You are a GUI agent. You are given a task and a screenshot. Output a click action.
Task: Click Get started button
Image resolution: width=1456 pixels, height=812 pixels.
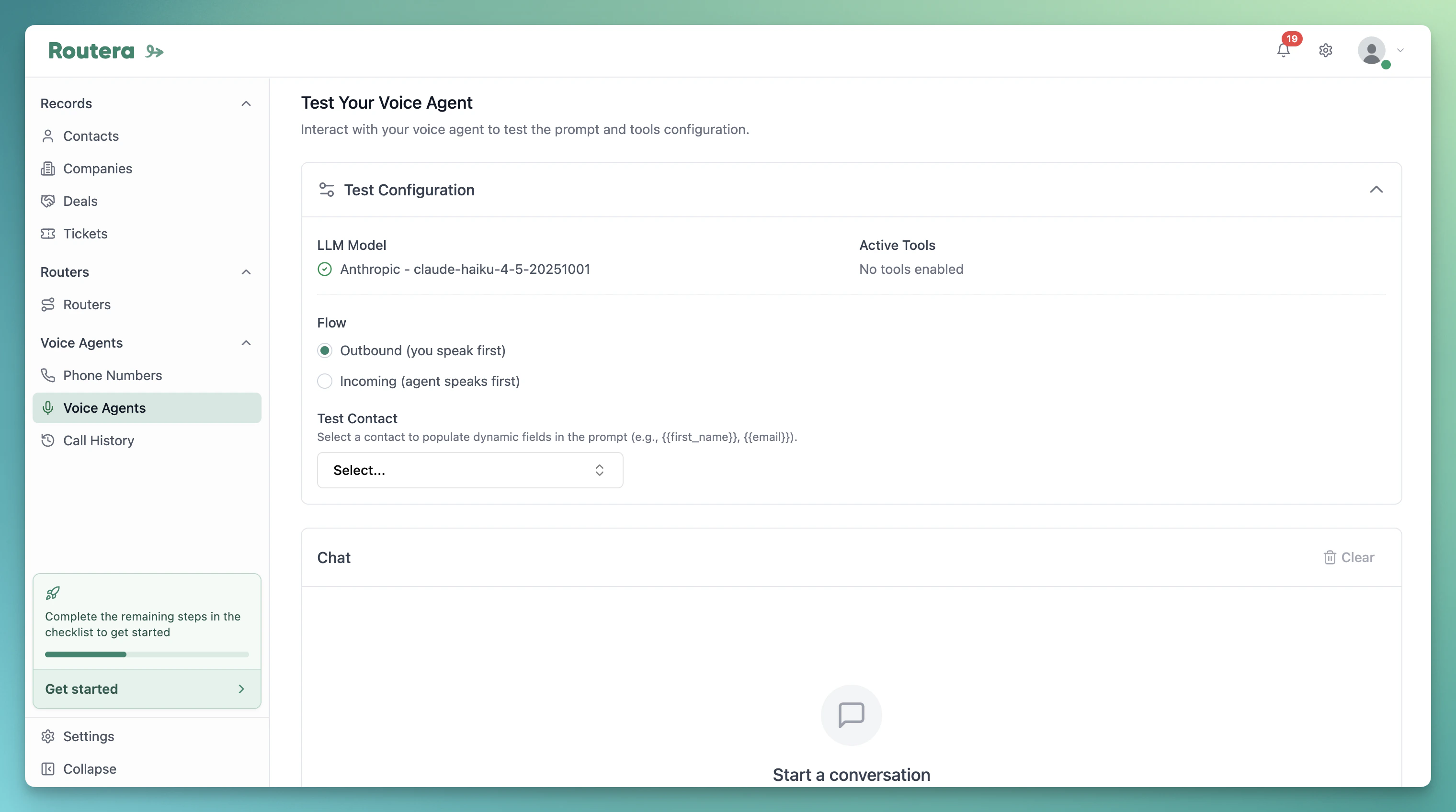tap(147, 689)
